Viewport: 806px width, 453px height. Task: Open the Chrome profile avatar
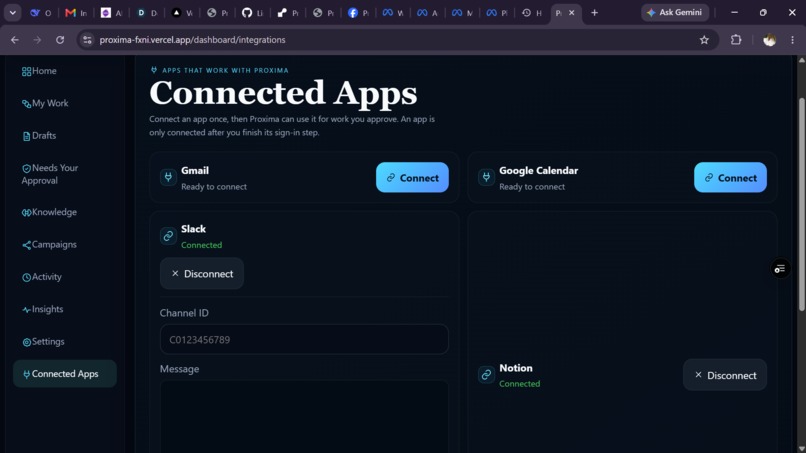click(x=769, y=40)
